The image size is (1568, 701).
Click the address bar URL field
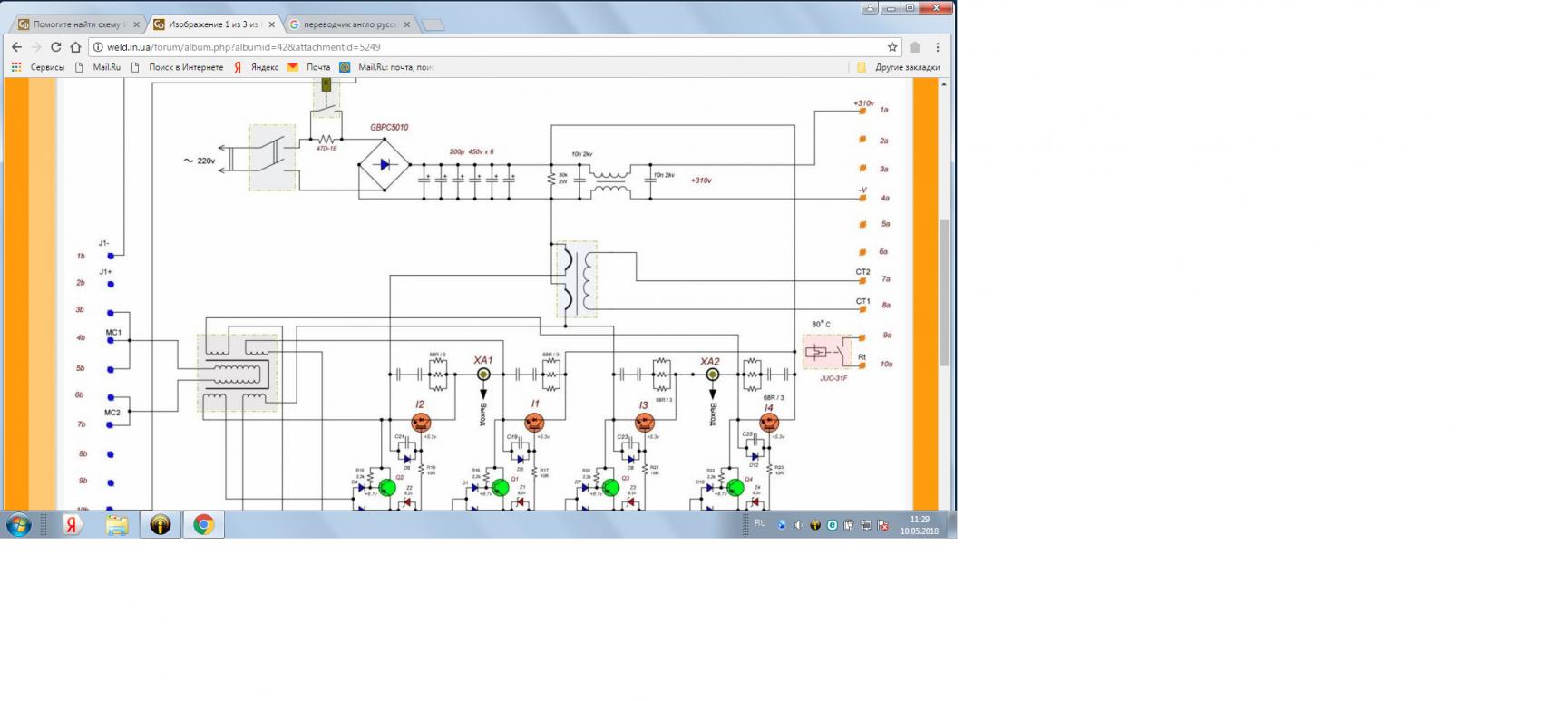[490, 47]
